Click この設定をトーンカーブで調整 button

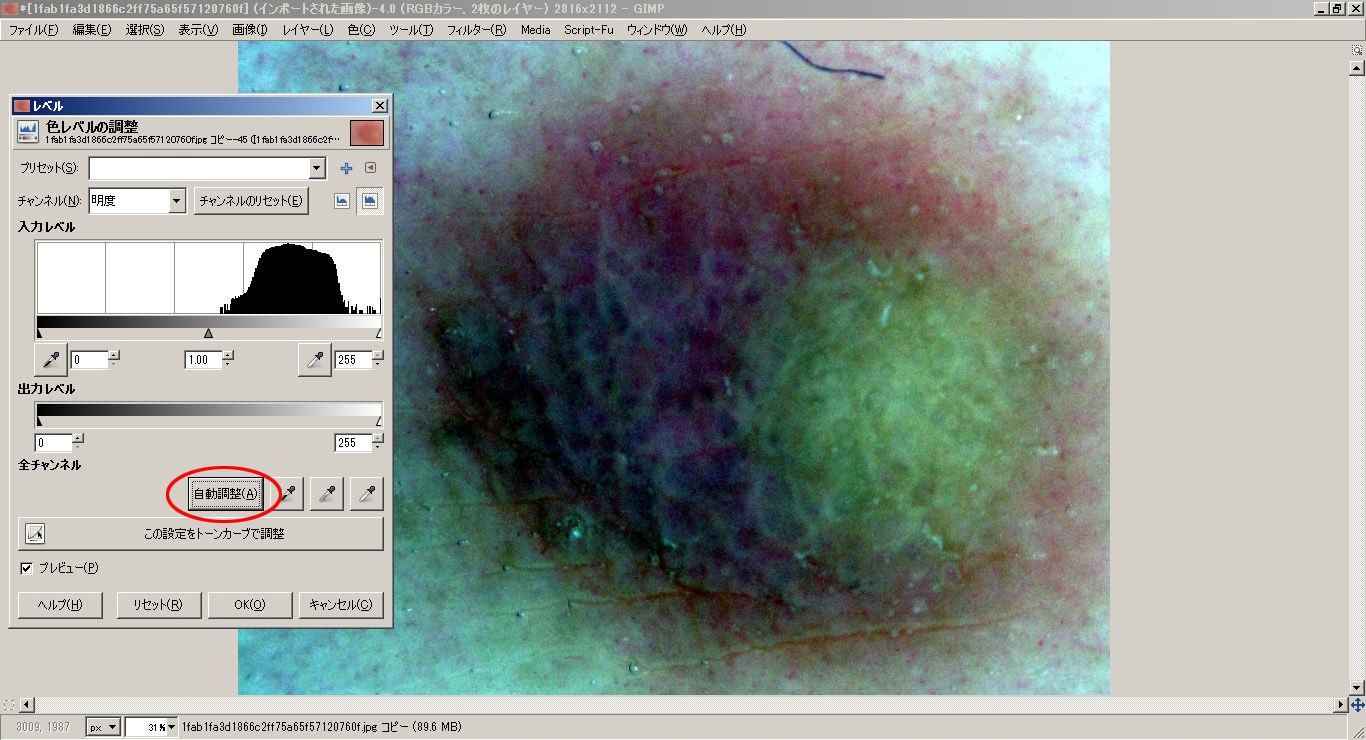pos(201,534)
